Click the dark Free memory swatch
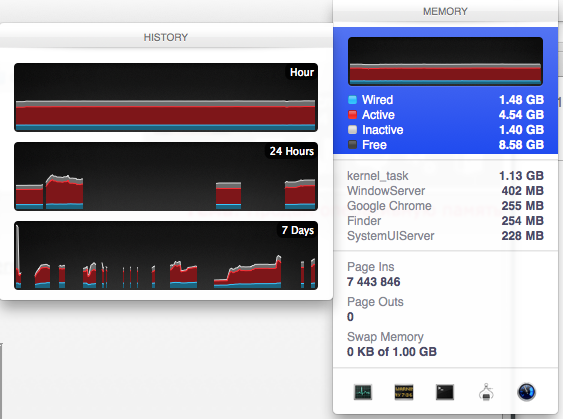This screenshot has height=419, width=563. pyautogui.click(x=353, y=145)
